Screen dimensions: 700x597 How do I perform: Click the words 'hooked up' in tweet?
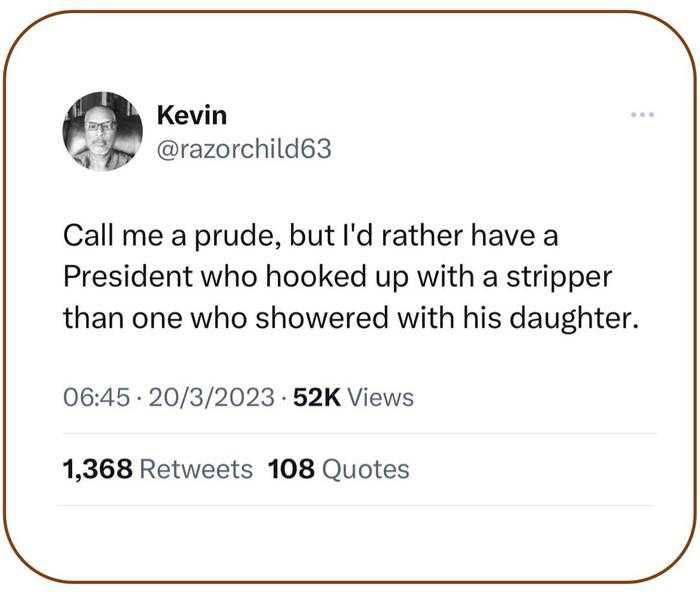pyautogui.click(x=337, y=278)
